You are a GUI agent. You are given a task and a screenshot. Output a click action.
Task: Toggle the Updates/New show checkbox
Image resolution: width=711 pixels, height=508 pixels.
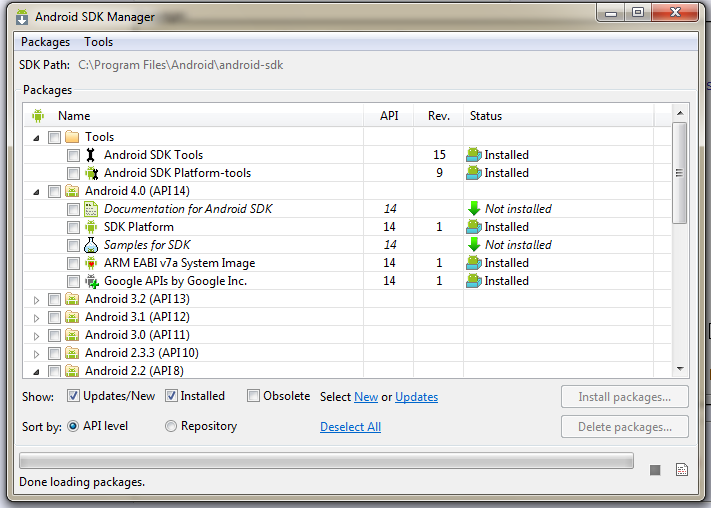coord(73,396)
